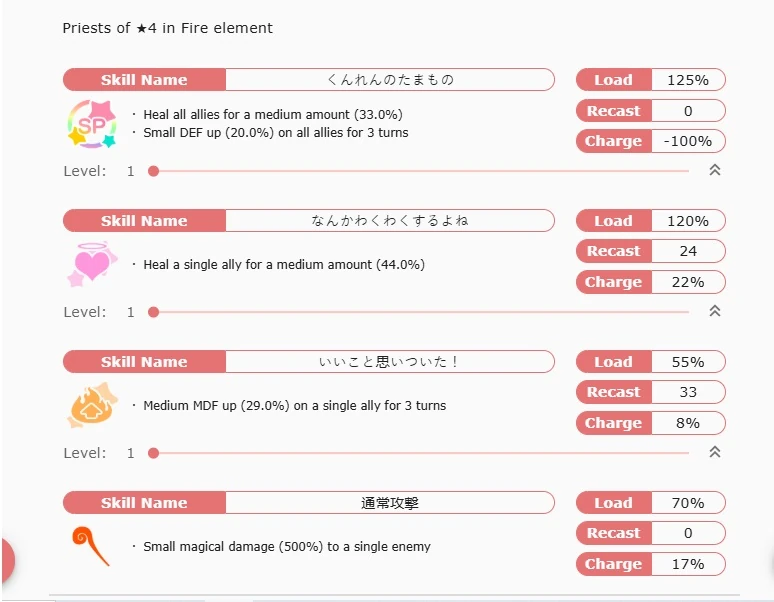Click the Load 55% value box
Viewport: 774px width, 602px height.
pos(688,362)
